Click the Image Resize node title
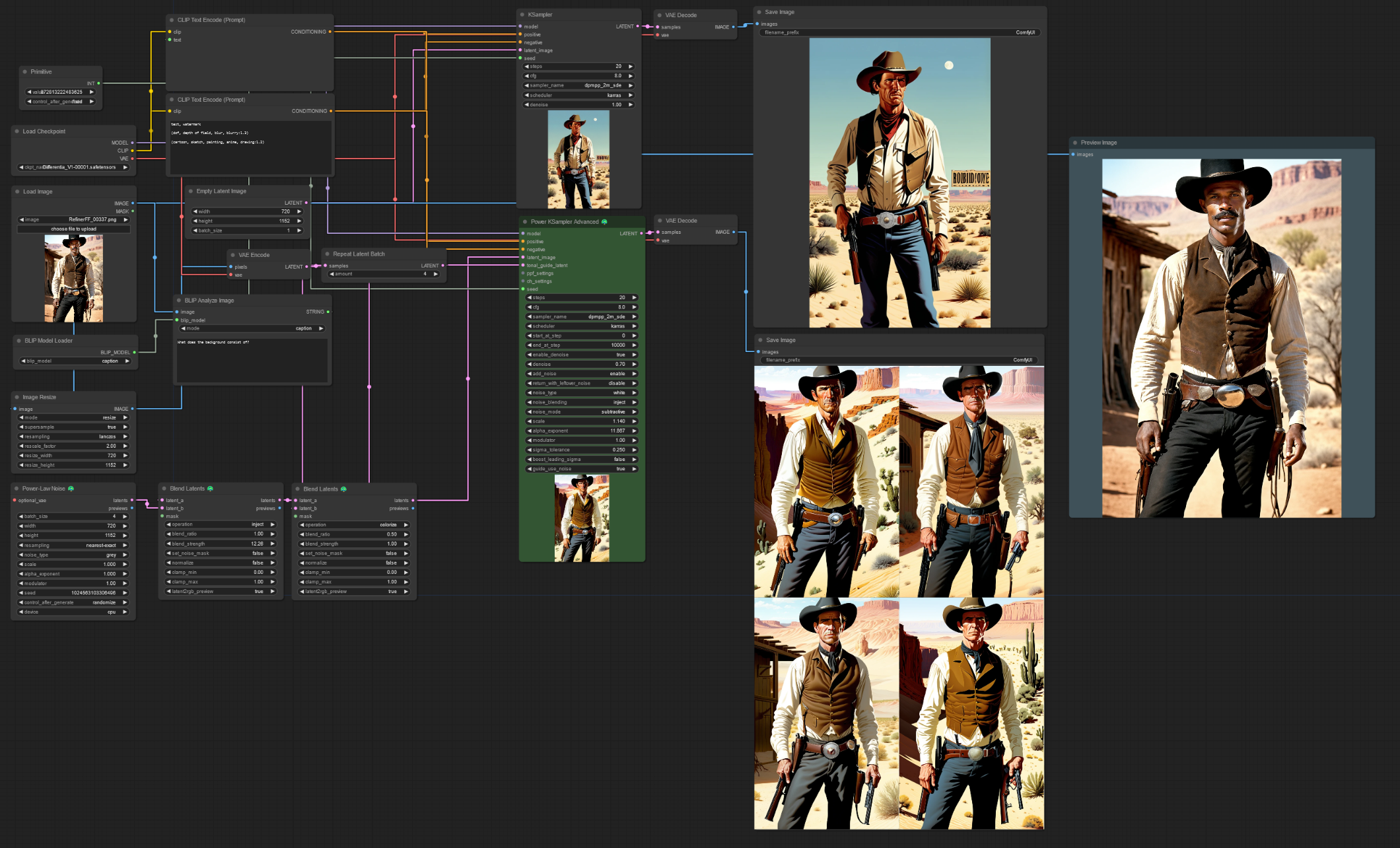The image size is (1400, 848). [x=39, y=398]
